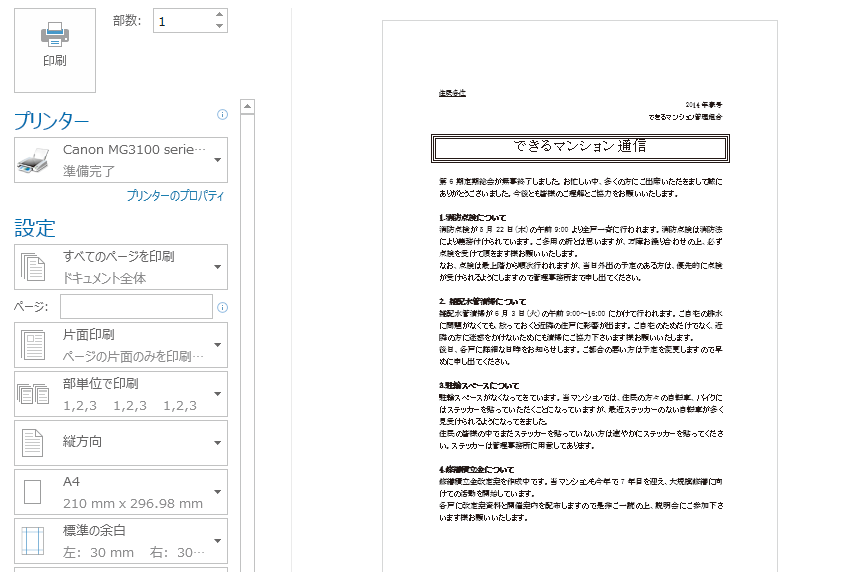Click the all-pages document stack icon
Screen dimensions: 858x572
tap(33, 267)
